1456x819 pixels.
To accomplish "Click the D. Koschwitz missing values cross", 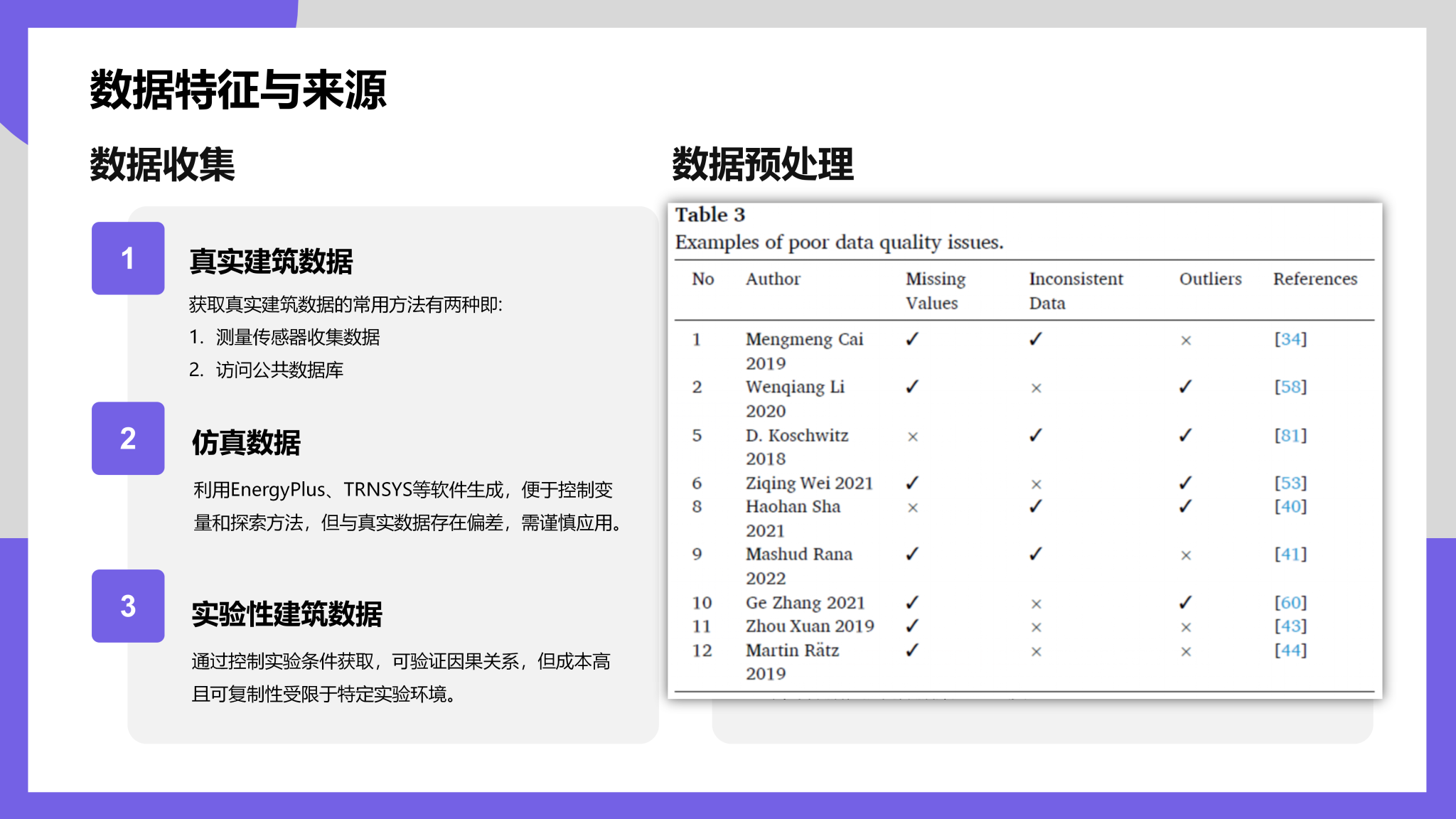I will (913, 437).
